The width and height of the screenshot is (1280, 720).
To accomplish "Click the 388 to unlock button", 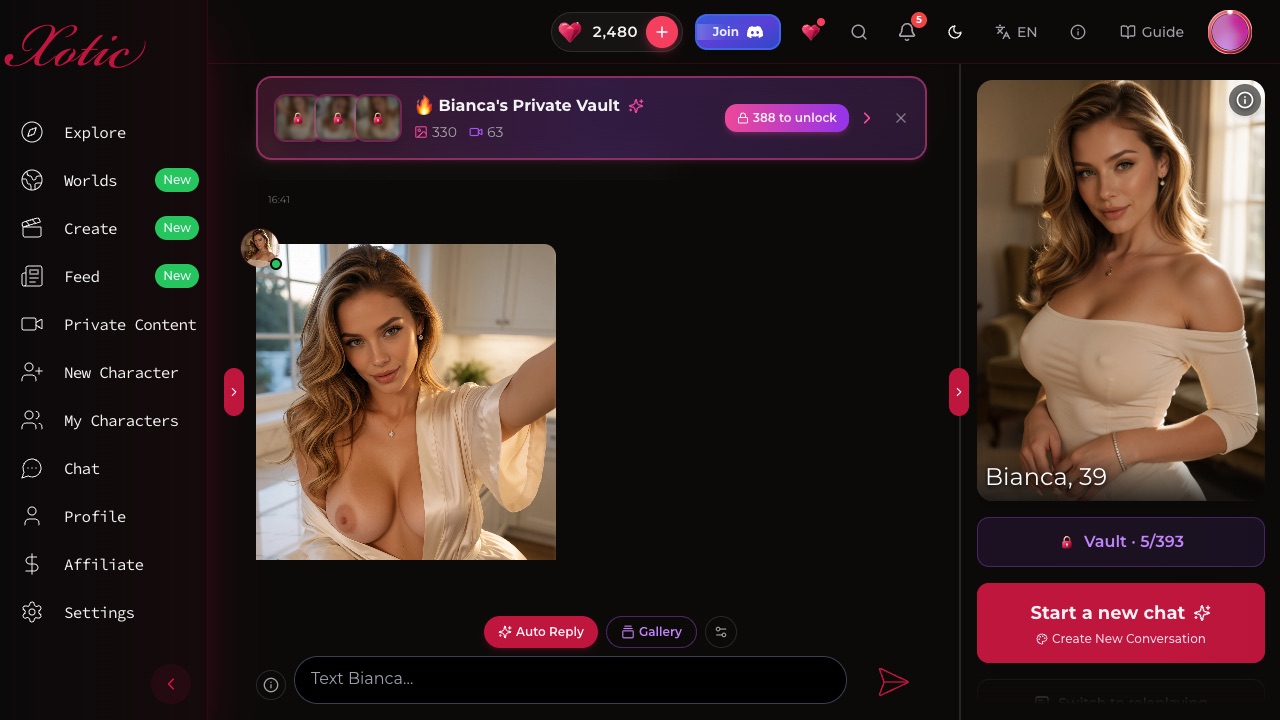I will pos(787,118).
